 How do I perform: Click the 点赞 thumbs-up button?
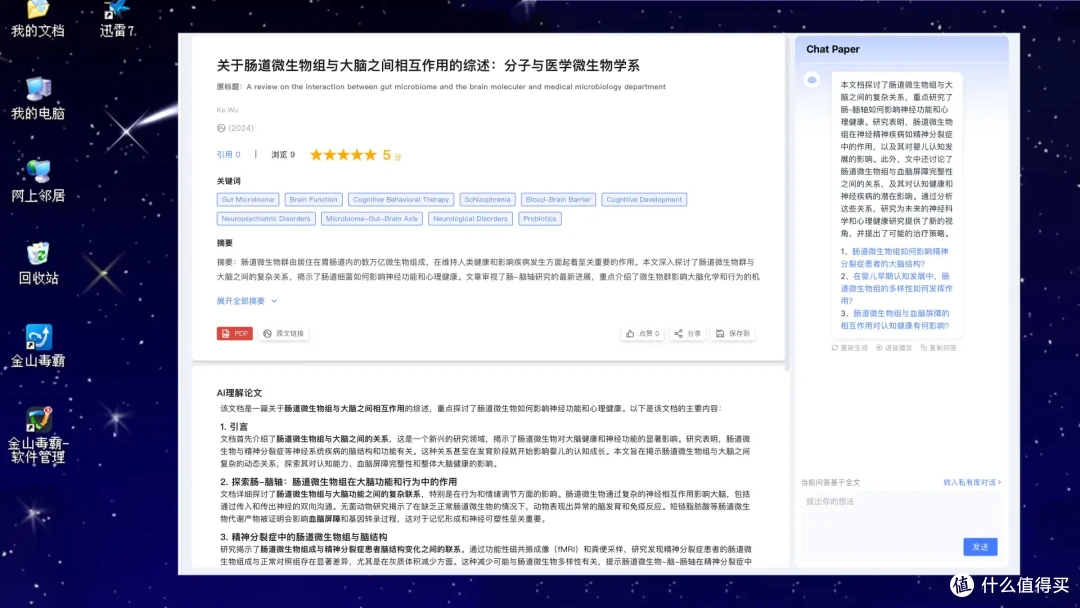click(x=643, y=333)
